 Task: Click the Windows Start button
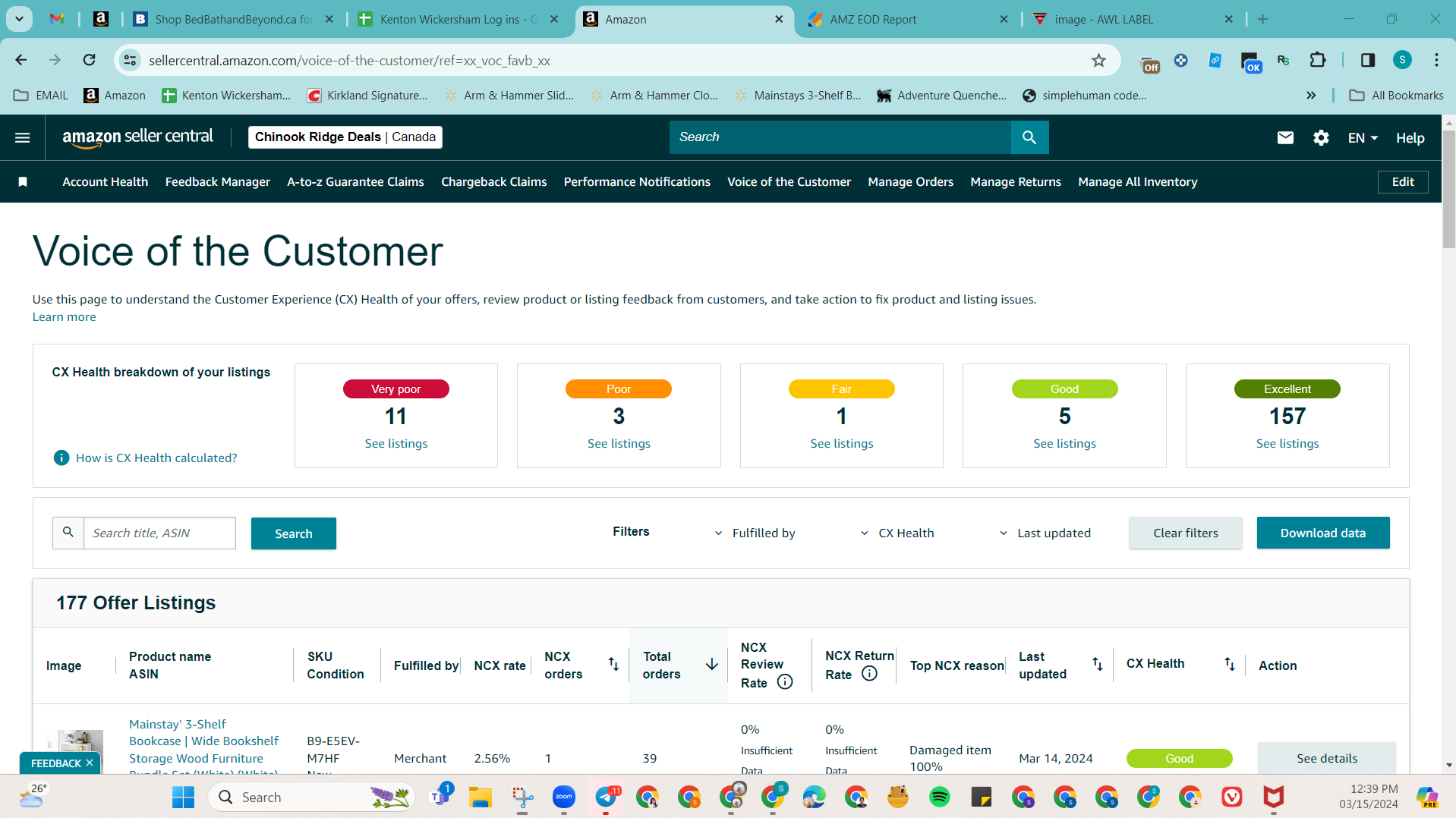click(183, 798)
